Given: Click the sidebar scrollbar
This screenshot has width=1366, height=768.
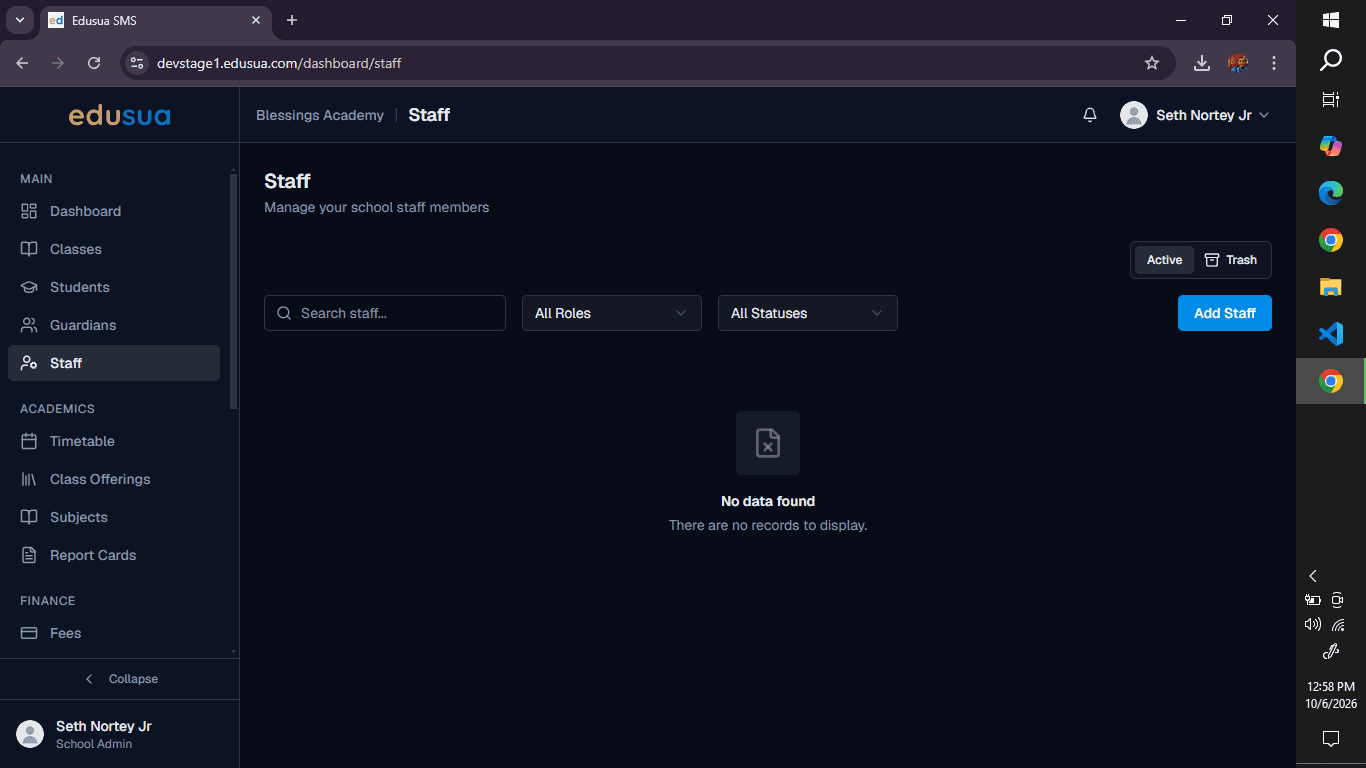Looking at the screenshot, I should (234, 290).
